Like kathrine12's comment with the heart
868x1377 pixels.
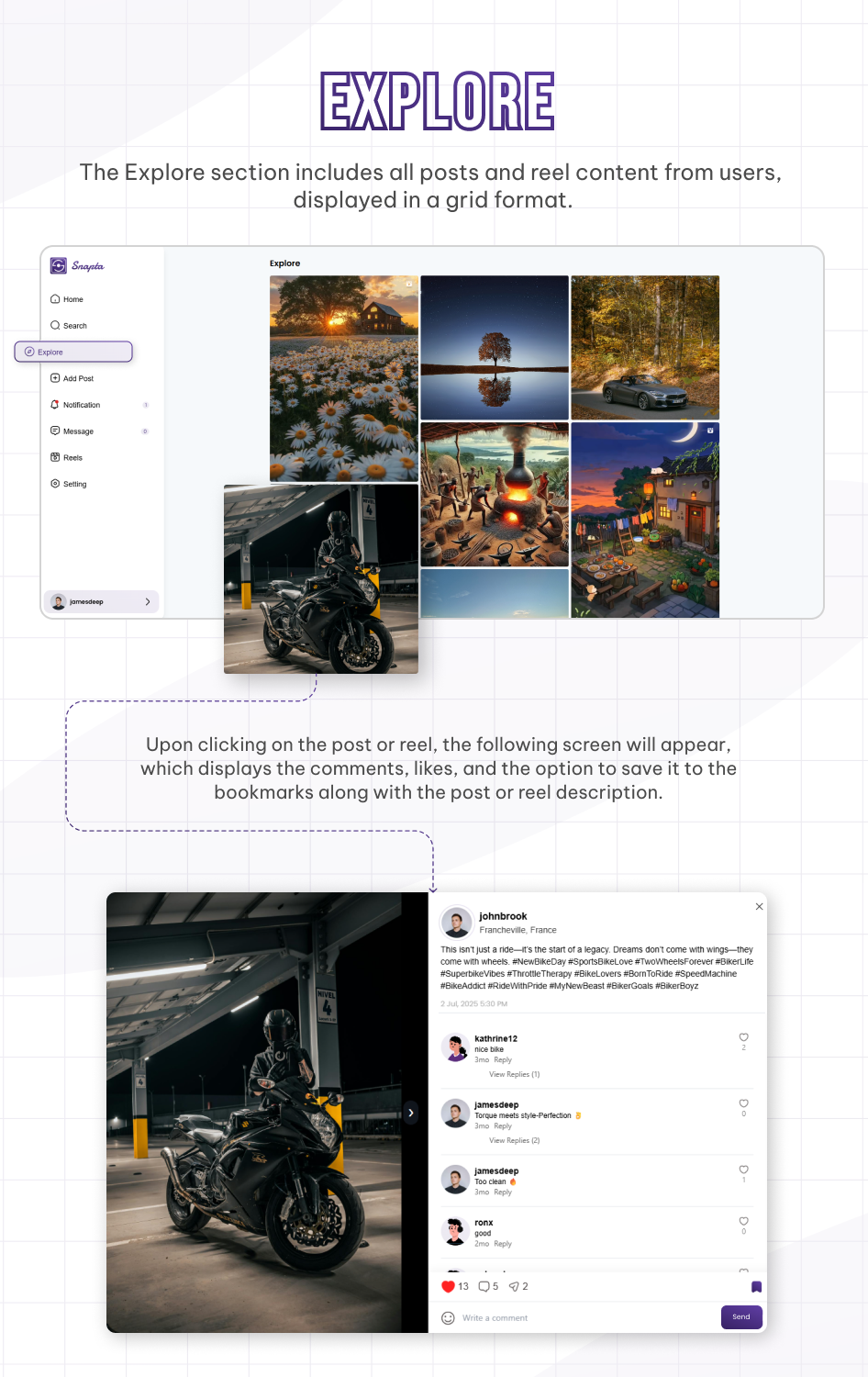point(744,1037)
